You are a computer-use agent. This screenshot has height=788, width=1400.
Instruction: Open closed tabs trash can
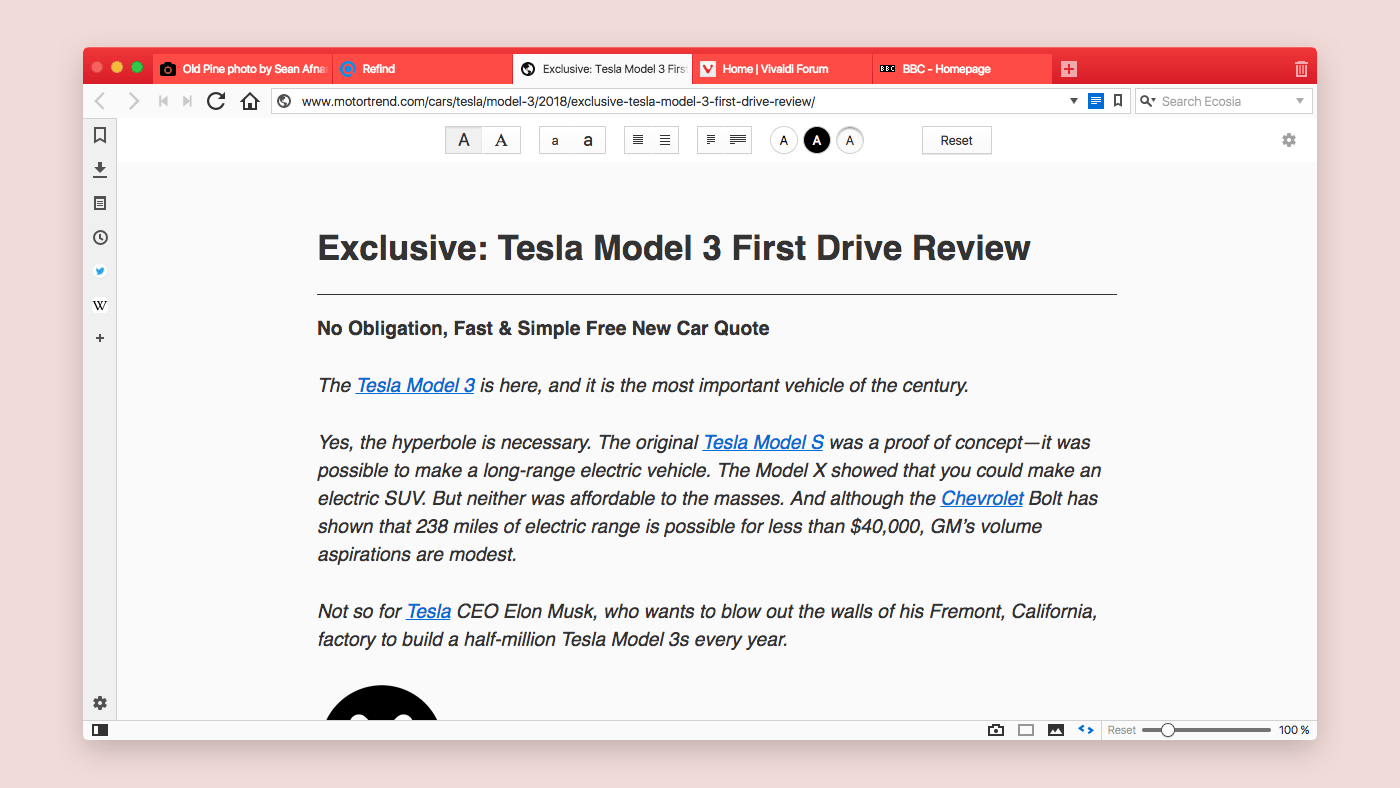(1301, 69)
